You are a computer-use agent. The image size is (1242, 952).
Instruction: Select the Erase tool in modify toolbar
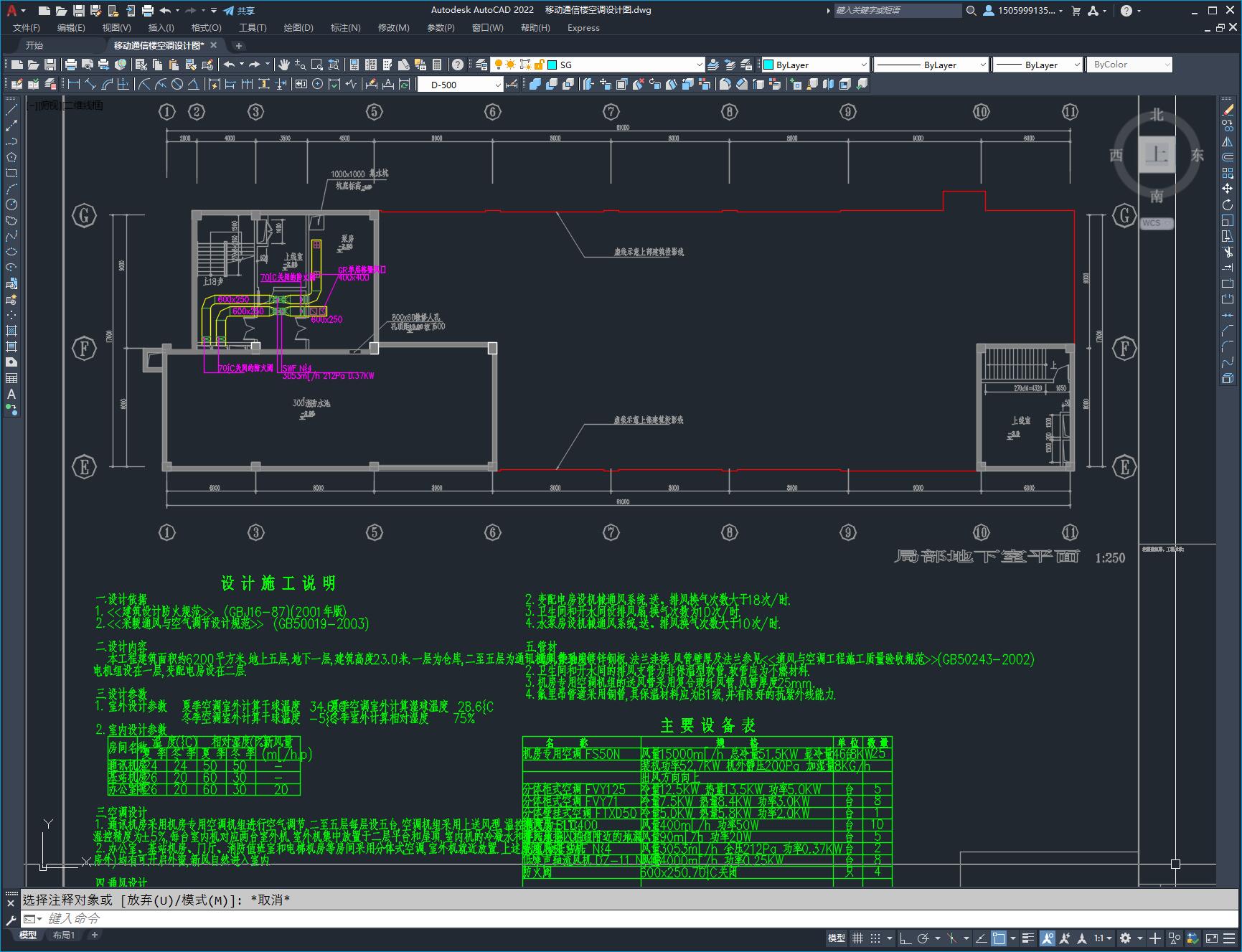coord(1228,110)
